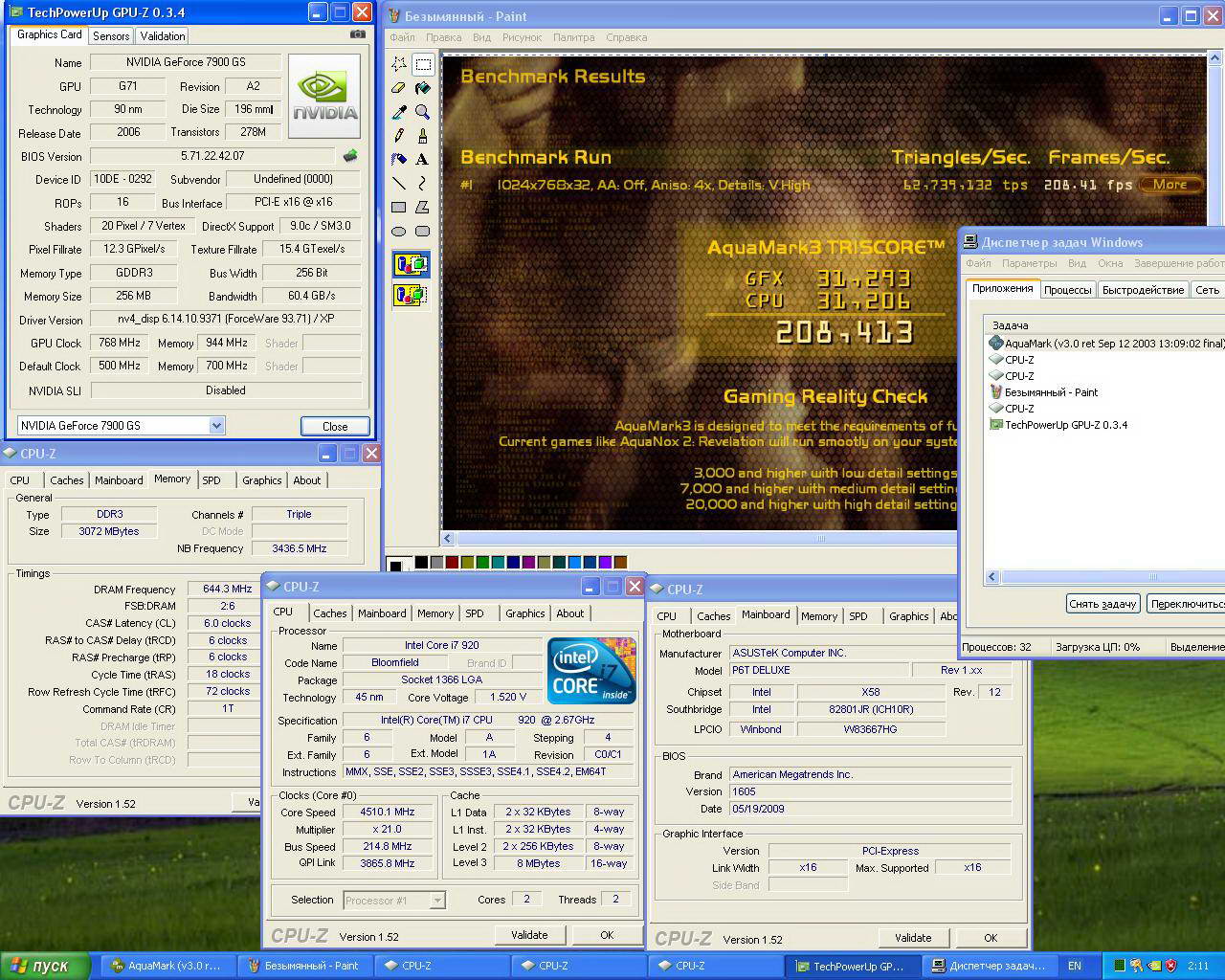Image resolution: width=1225 pixels, height=980 pixels.
Task: Select the Rectangle shape tool in Paint
Action: coord(399,208)
